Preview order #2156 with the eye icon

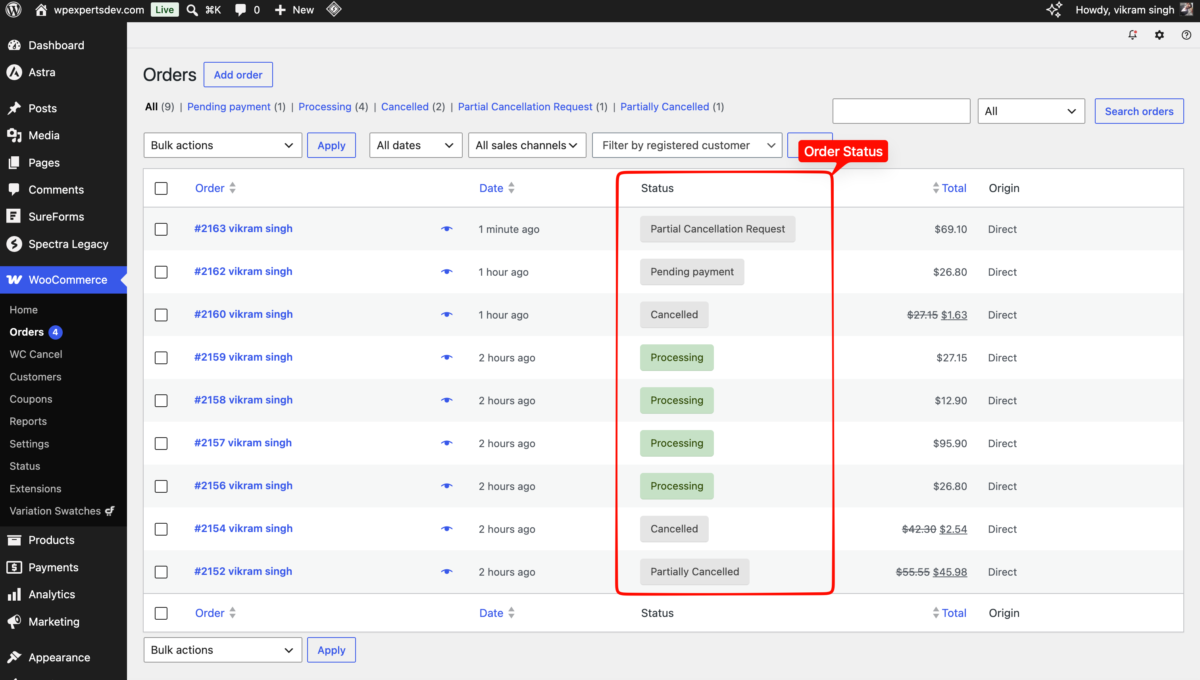tap(447, 486)
